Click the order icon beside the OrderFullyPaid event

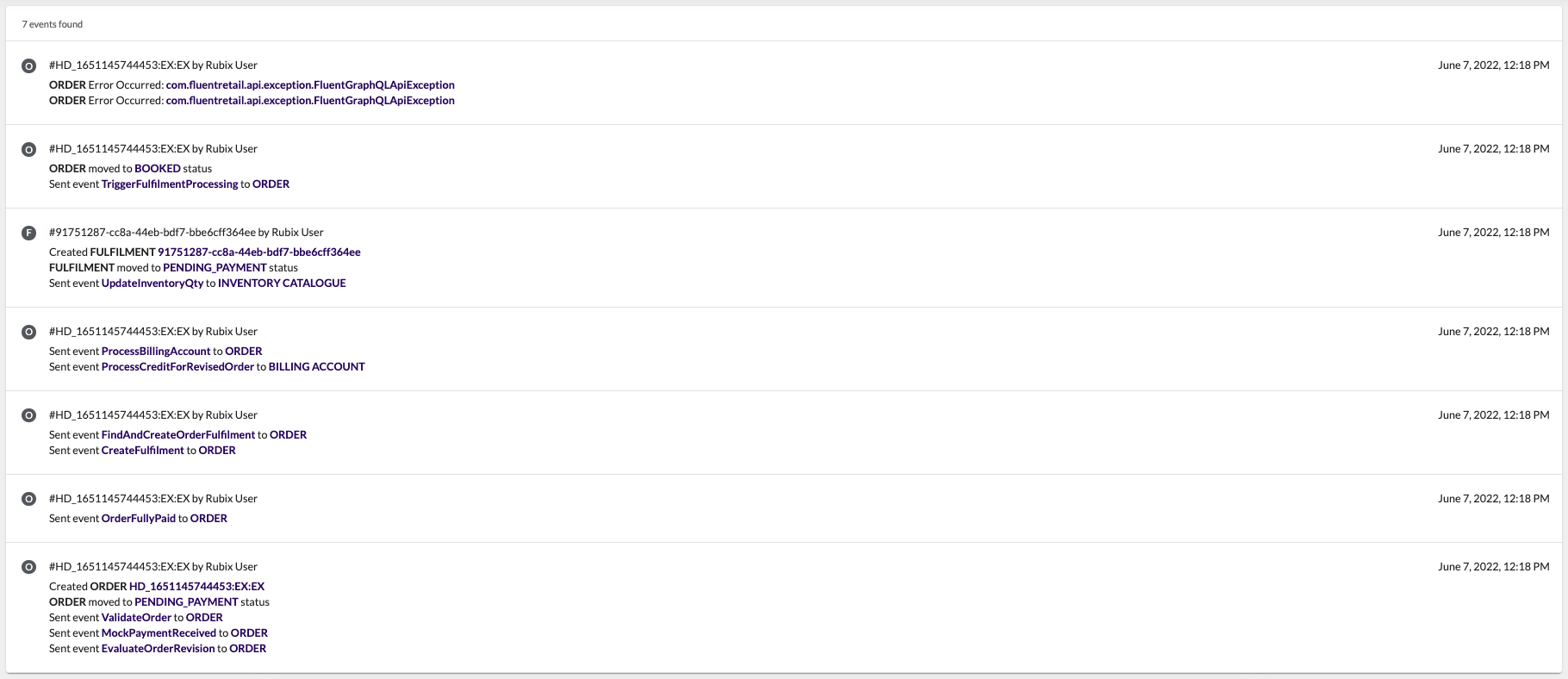(28, 500)
